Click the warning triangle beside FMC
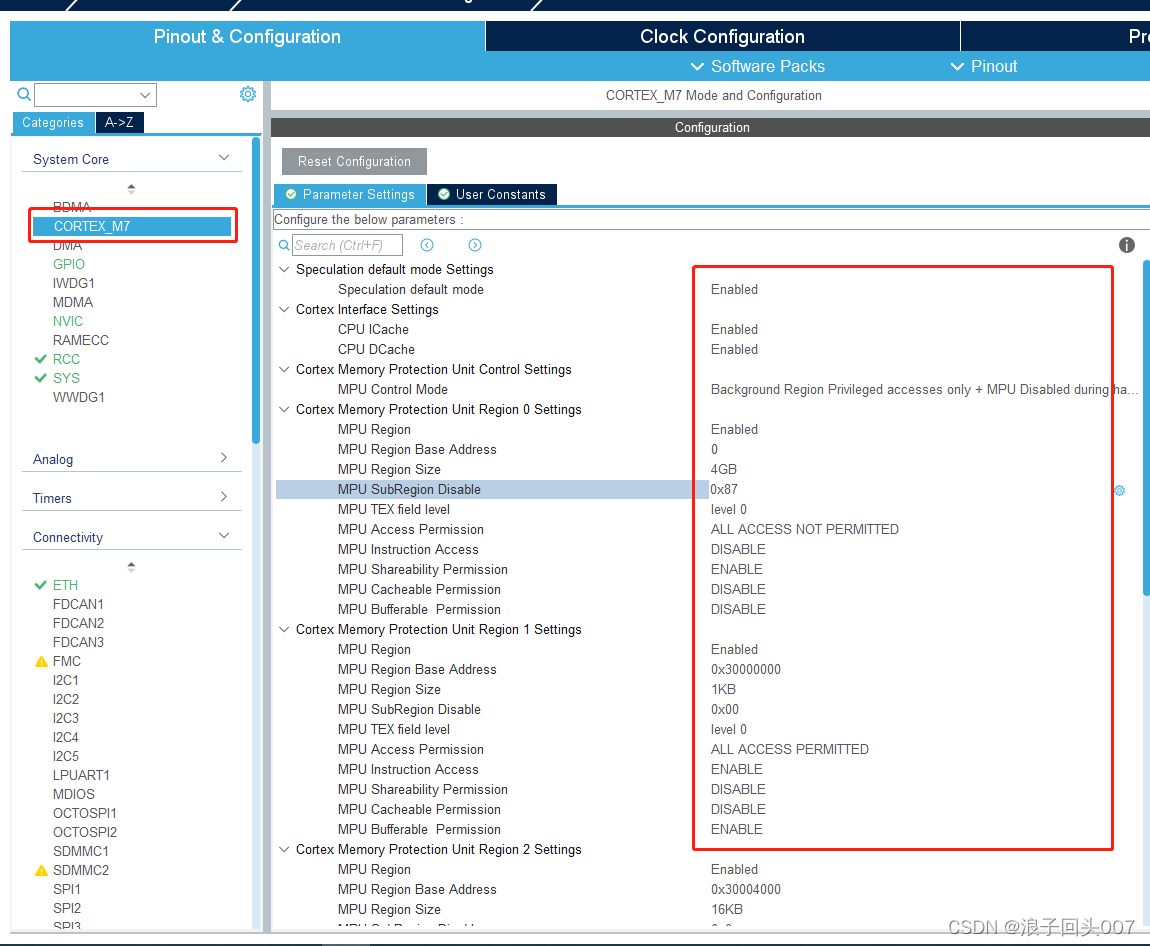The width and height of the screenshot is (1150, 946). 41,661
